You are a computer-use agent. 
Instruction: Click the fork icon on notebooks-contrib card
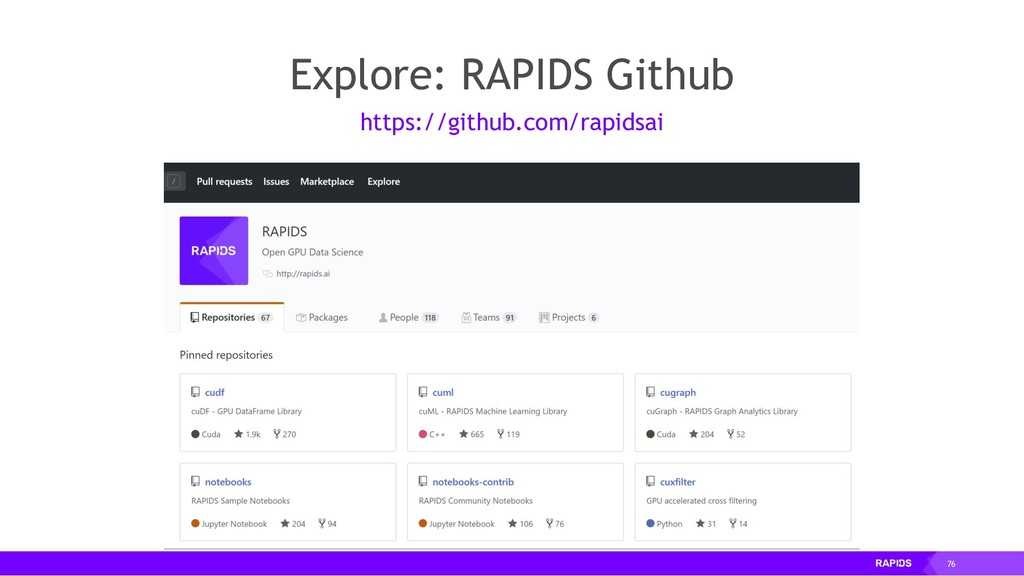point(550,523)
